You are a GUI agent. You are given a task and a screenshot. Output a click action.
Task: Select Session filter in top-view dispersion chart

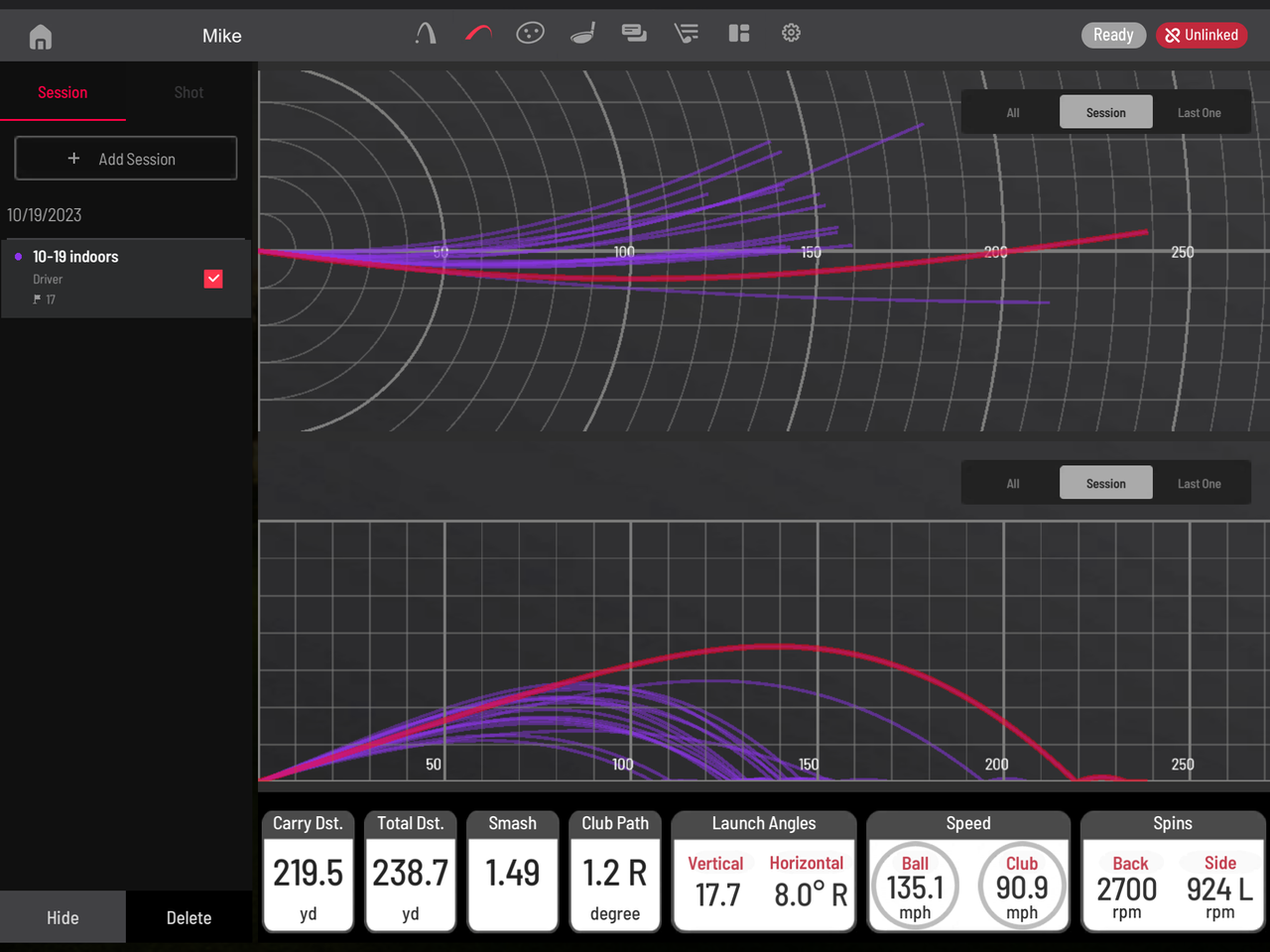click(x=1106, y=112)
